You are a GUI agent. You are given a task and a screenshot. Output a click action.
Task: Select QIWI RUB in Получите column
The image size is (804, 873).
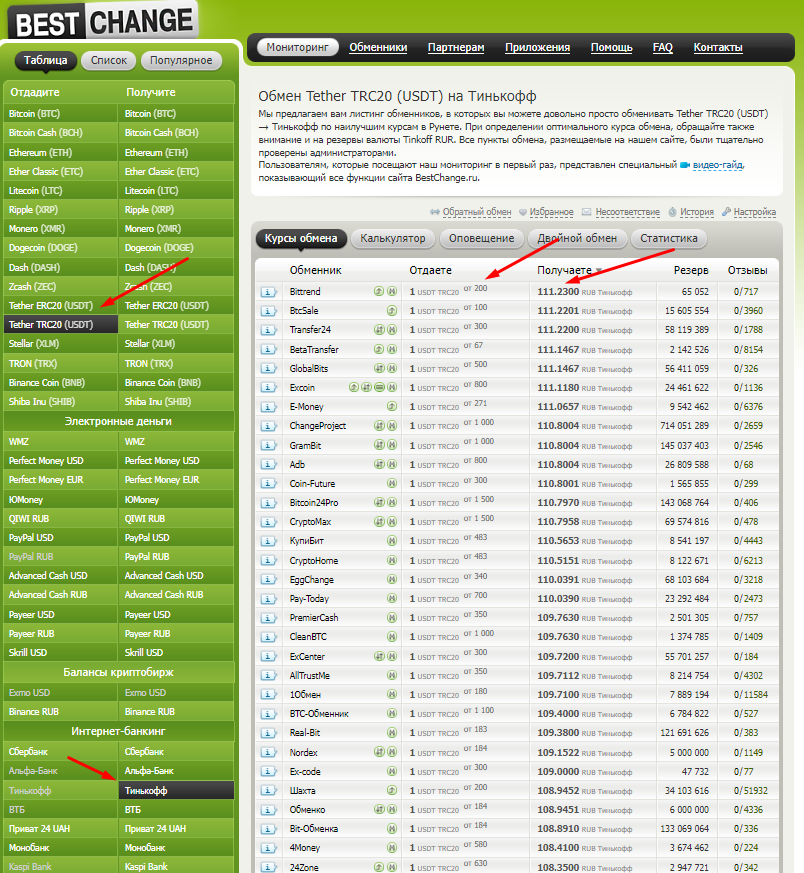coord(176,519)
